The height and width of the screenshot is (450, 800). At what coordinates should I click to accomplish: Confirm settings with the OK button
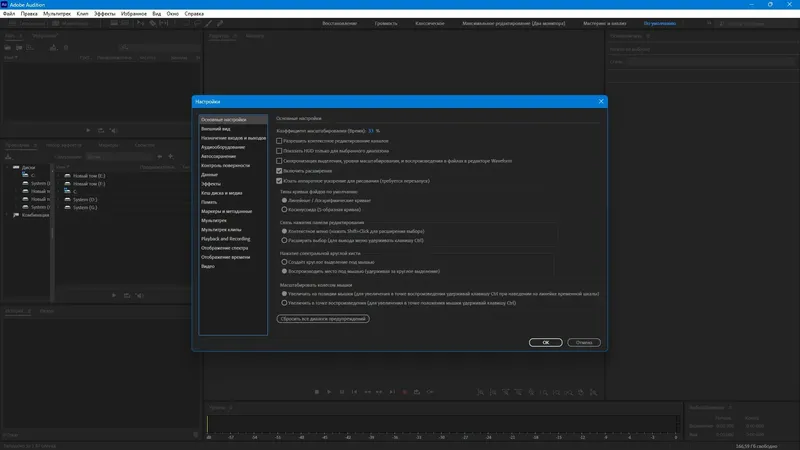[x=545, y=342]
